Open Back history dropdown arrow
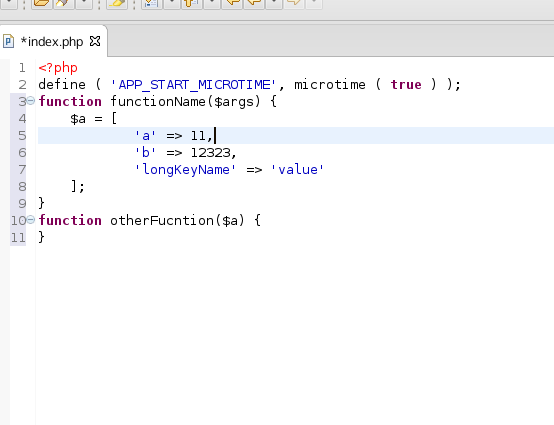Viewport: 554px width, 425px height. point(274,3)
